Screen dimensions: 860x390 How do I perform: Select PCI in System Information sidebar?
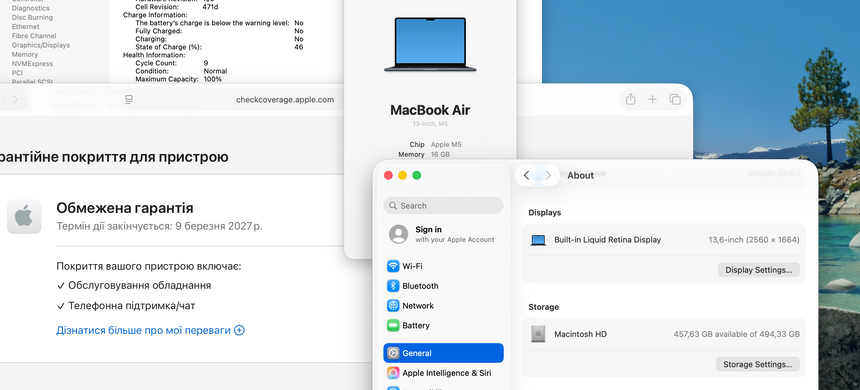point(18,72)
